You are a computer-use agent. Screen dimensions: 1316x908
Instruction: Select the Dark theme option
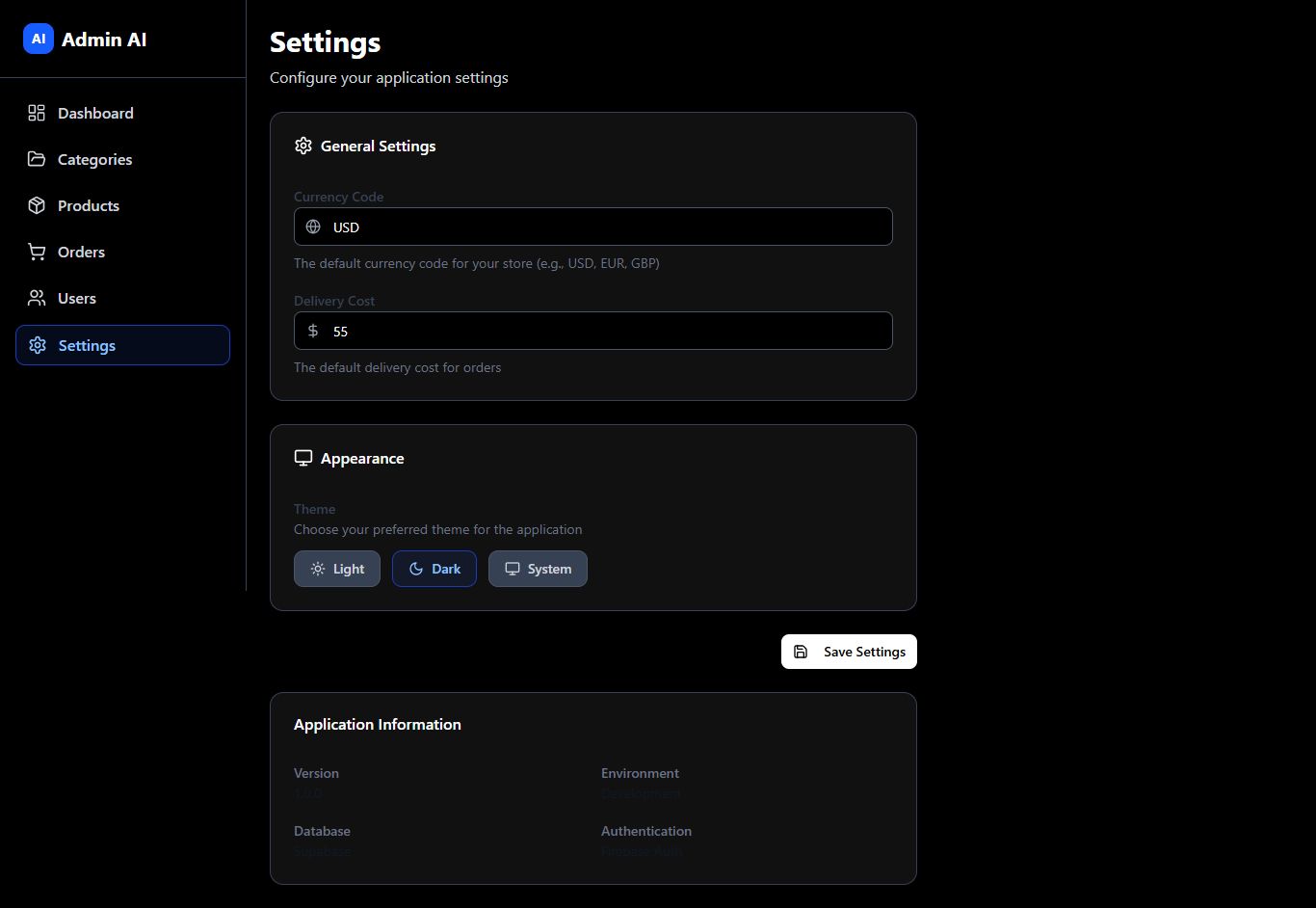(x=434, y=569)
